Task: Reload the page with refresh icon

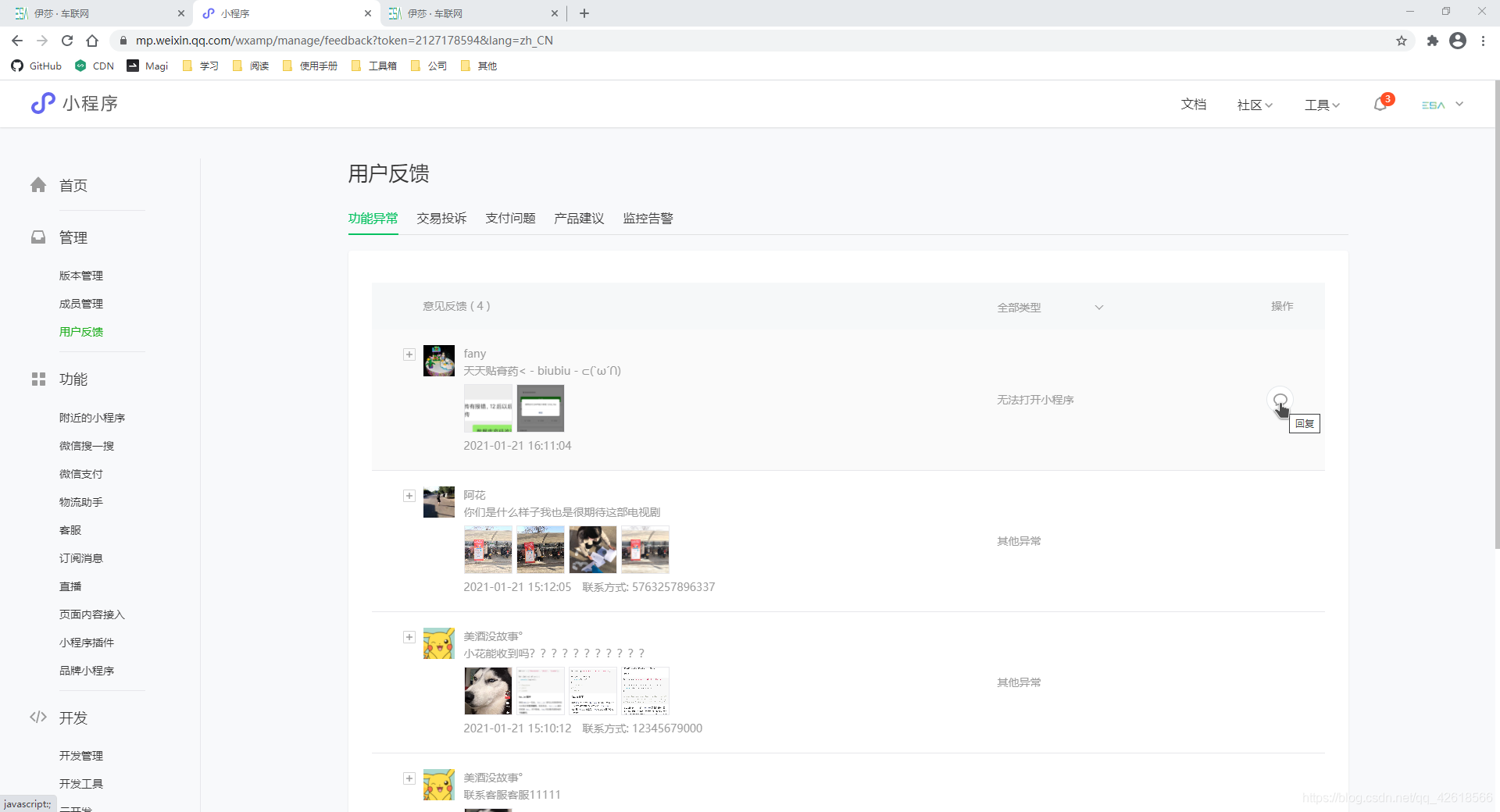Action: [x=67, y=41]
